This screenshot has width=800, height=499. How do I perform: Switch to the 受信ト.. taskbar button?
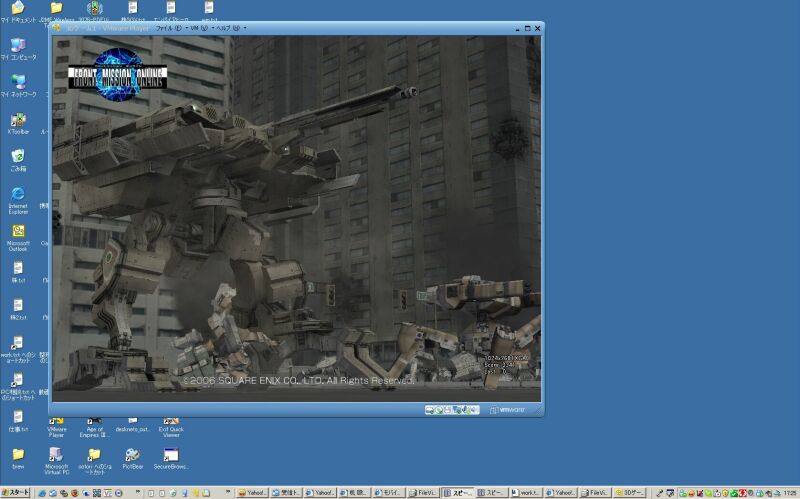pyautogui.click(x=285, y=493)
